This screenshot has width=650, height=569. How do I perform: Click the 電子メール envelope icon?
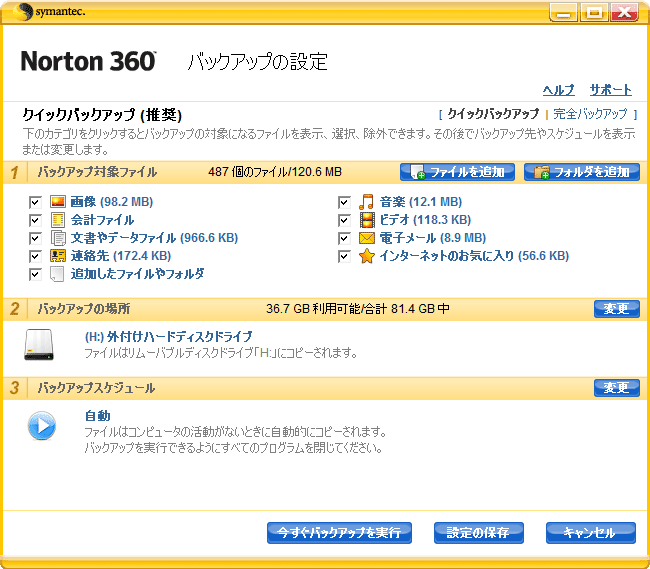coord(367,238)
